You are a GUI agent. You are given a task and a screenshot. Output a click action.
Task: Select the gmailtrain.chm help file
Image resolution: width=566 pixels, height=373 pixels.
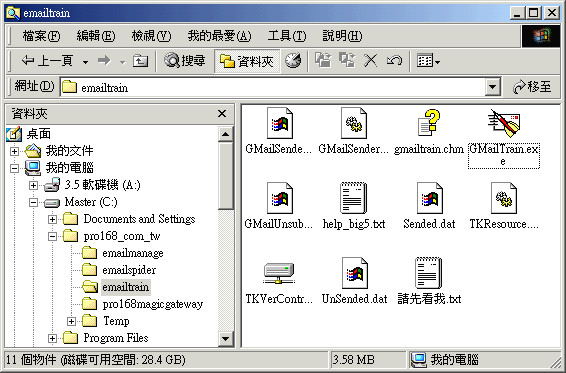click(x=428, y=124)
